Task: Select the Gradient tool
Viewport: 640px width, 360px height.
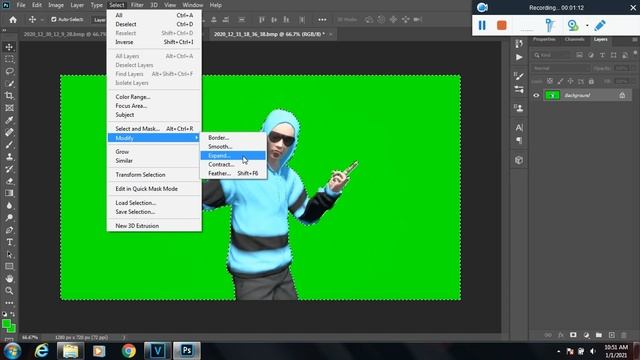Action: (9, 193)
